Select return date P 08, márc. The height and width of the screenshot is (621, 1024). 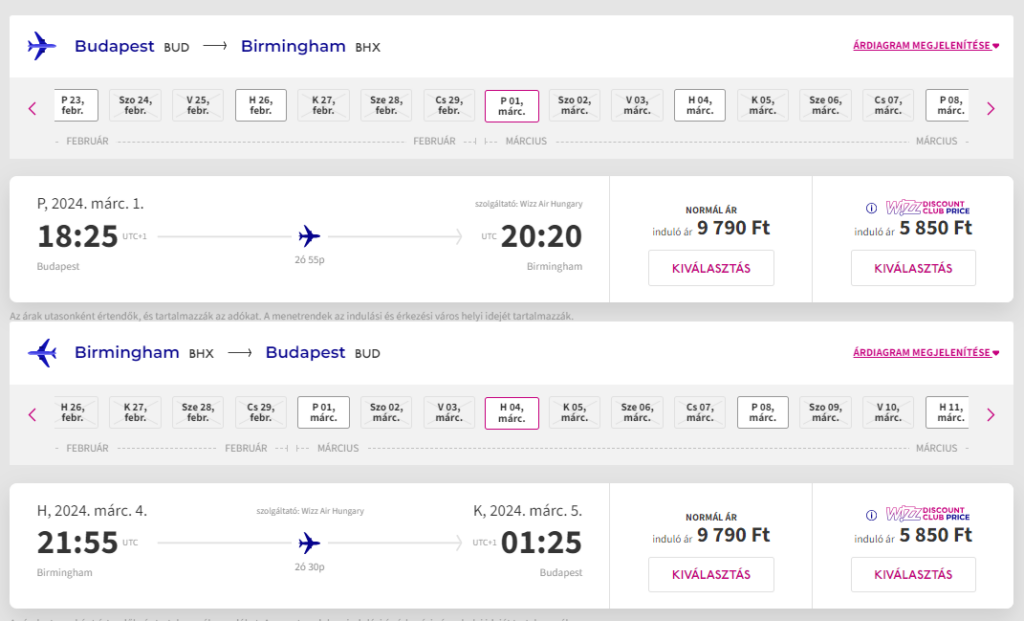pyautogui.click(x=762, y=412)
